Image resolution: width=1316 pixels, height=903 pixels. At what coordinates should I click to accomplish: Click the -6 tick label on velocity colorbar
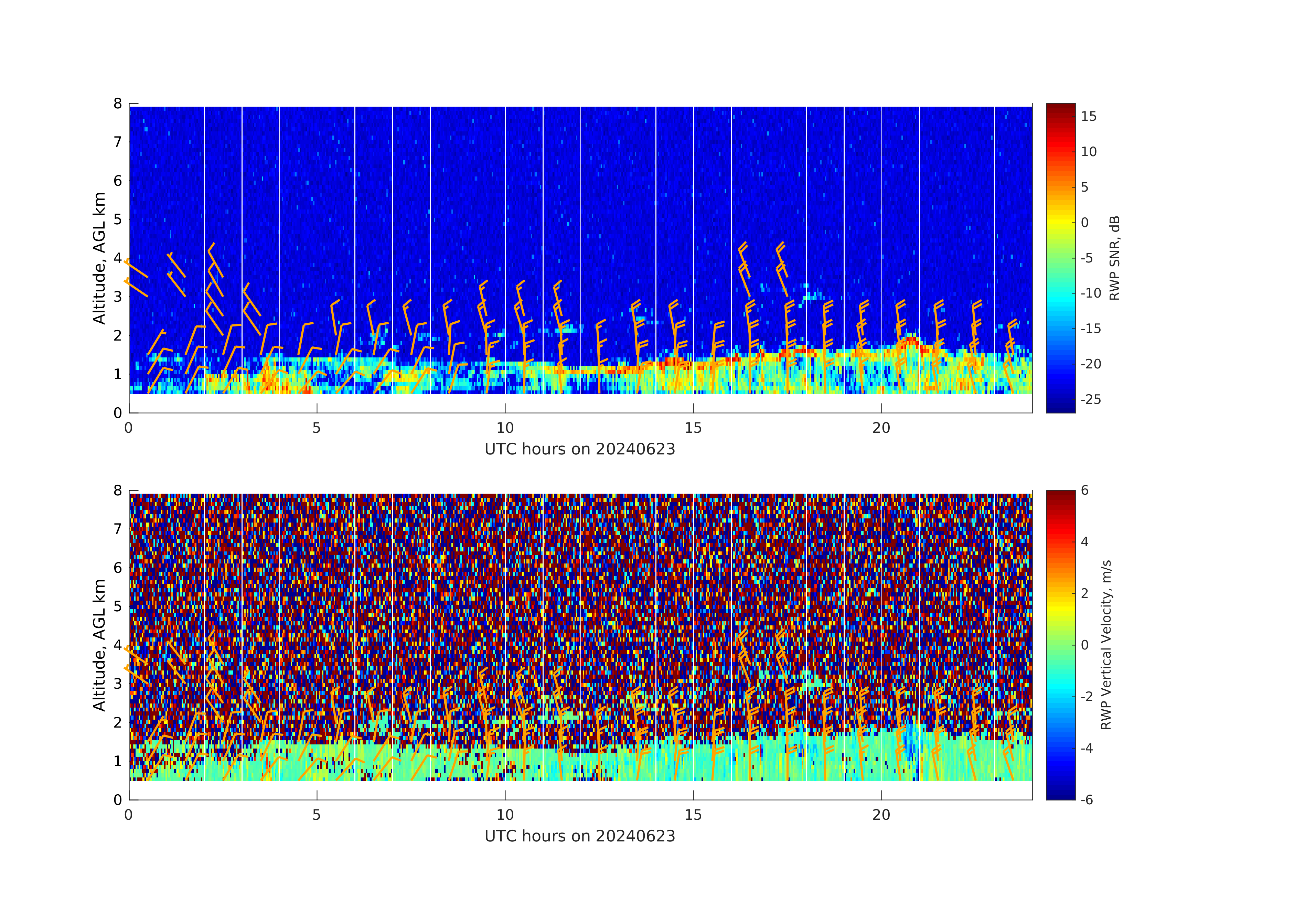pyautogui.click(x=1087, y=800)
